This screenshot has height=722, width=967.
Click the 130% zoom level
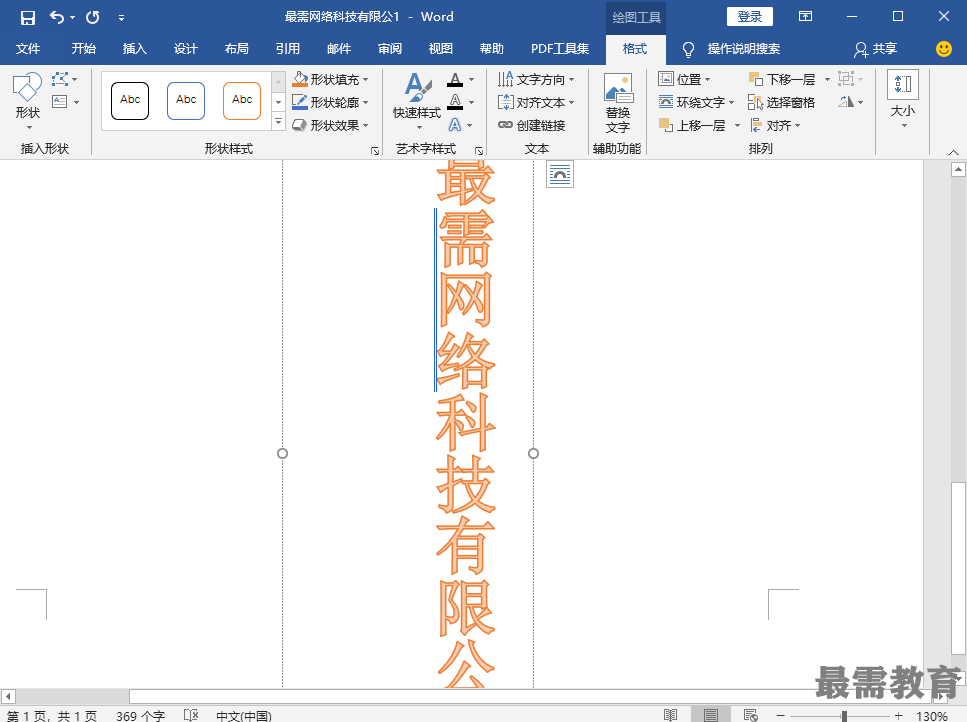931,716
